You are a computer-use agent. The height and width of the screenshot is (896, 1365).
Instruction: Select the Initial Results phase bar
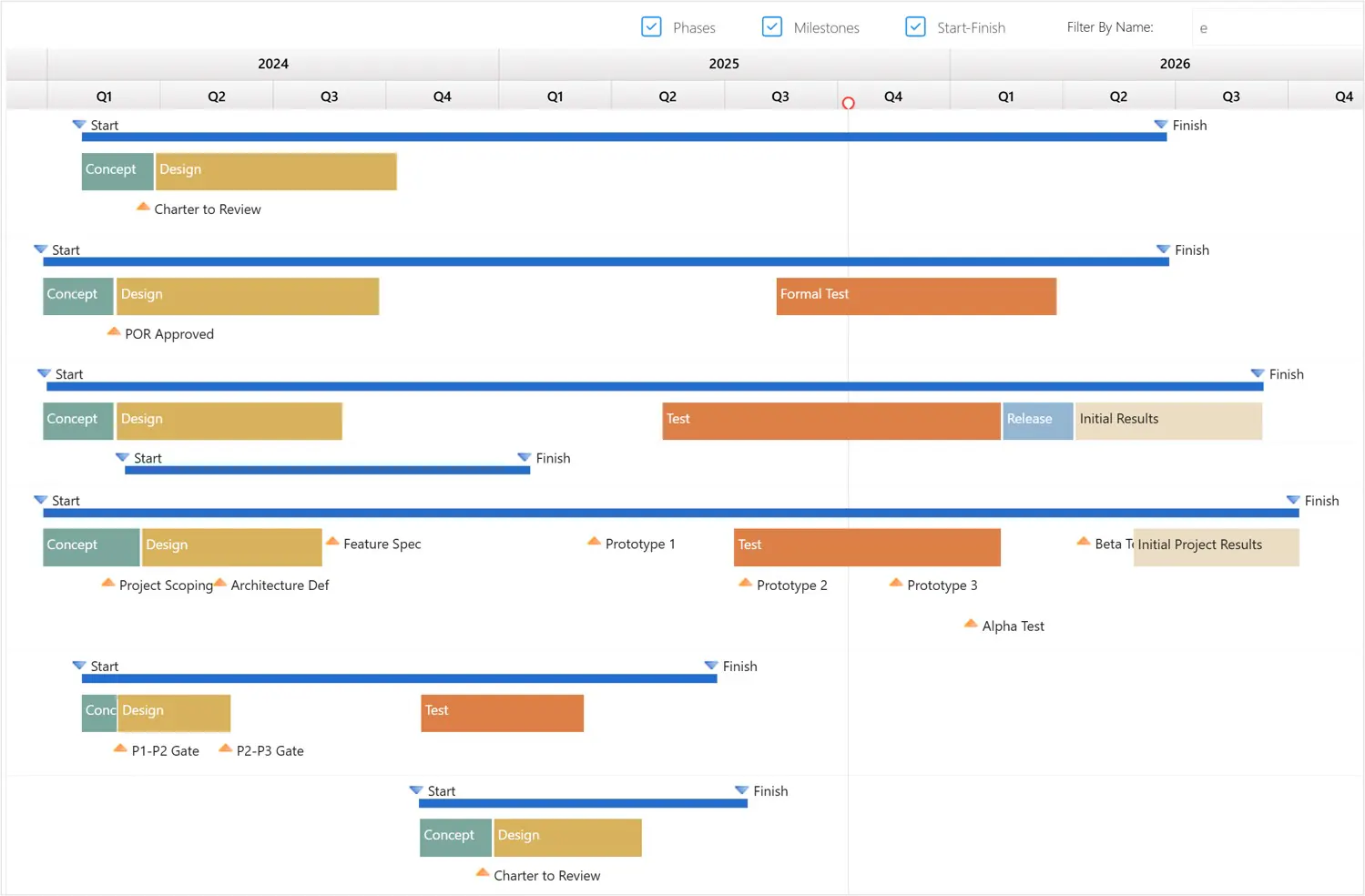coord(1169,421)
